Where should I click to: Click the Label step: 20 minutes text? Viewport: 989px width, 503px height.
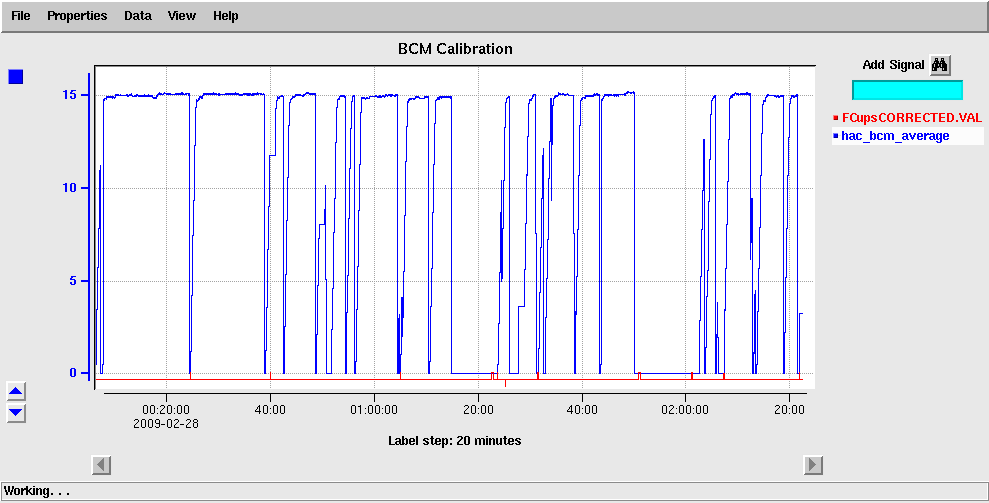tap(455, 441)
